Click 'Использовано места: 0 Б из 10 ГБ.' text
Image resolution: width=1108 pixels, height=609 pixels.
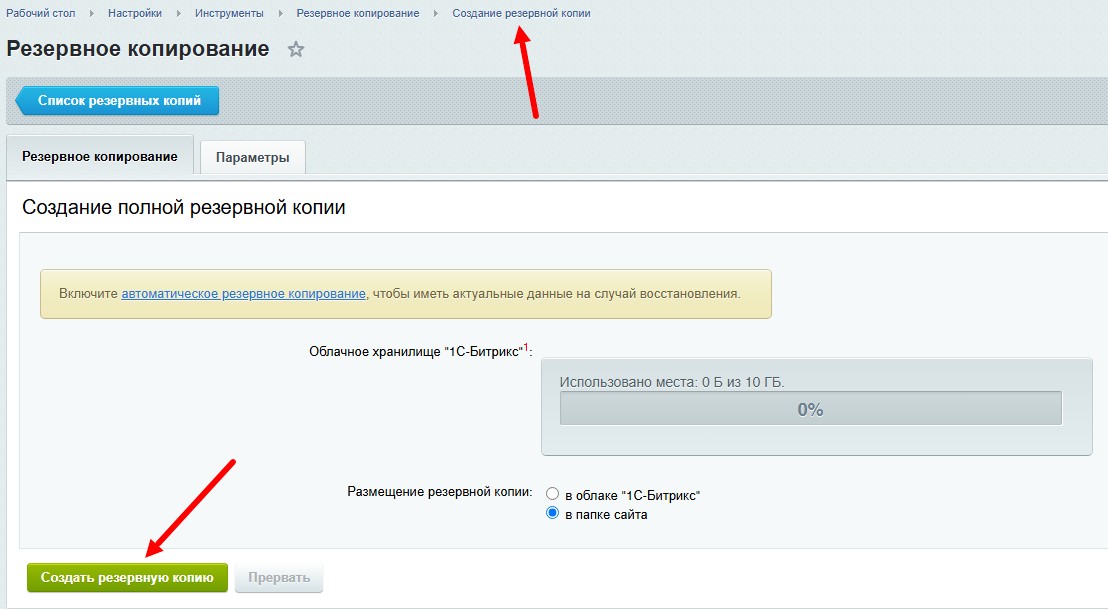(672, 382)
